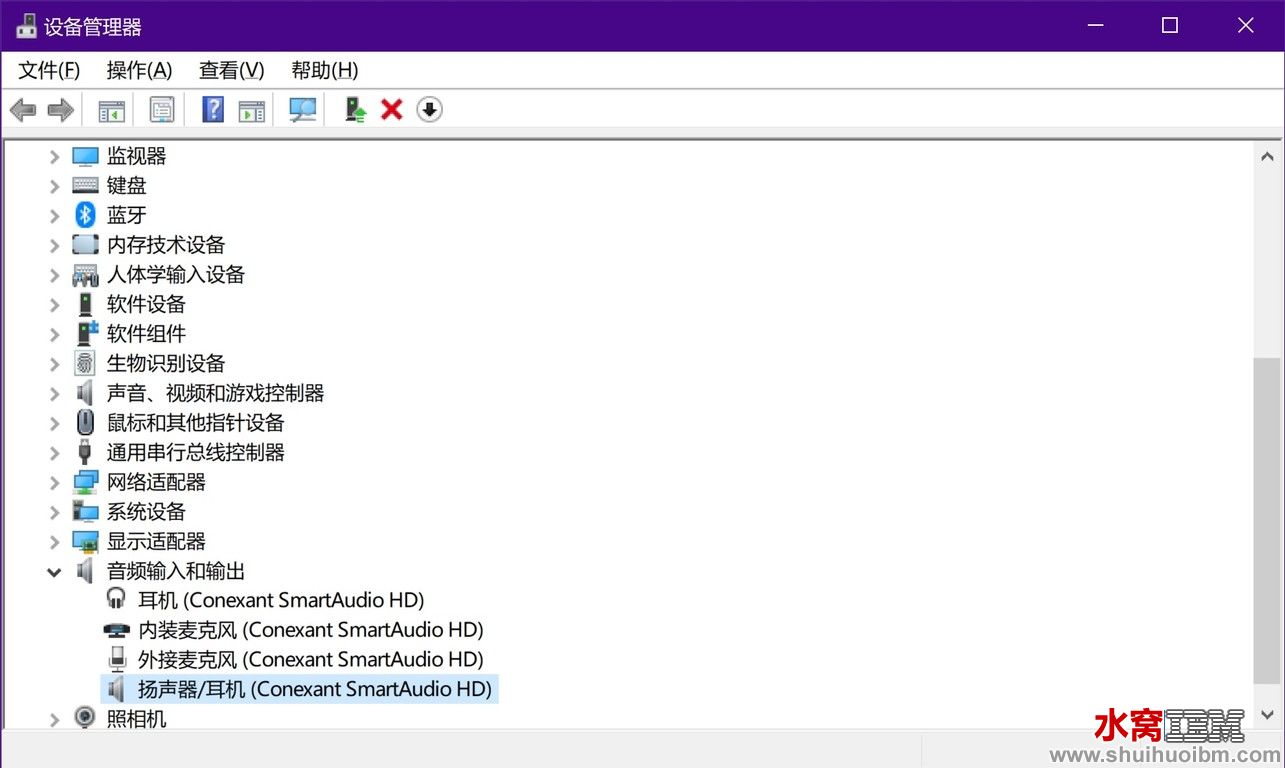Click the 人体学输入设备 icon

86,275
